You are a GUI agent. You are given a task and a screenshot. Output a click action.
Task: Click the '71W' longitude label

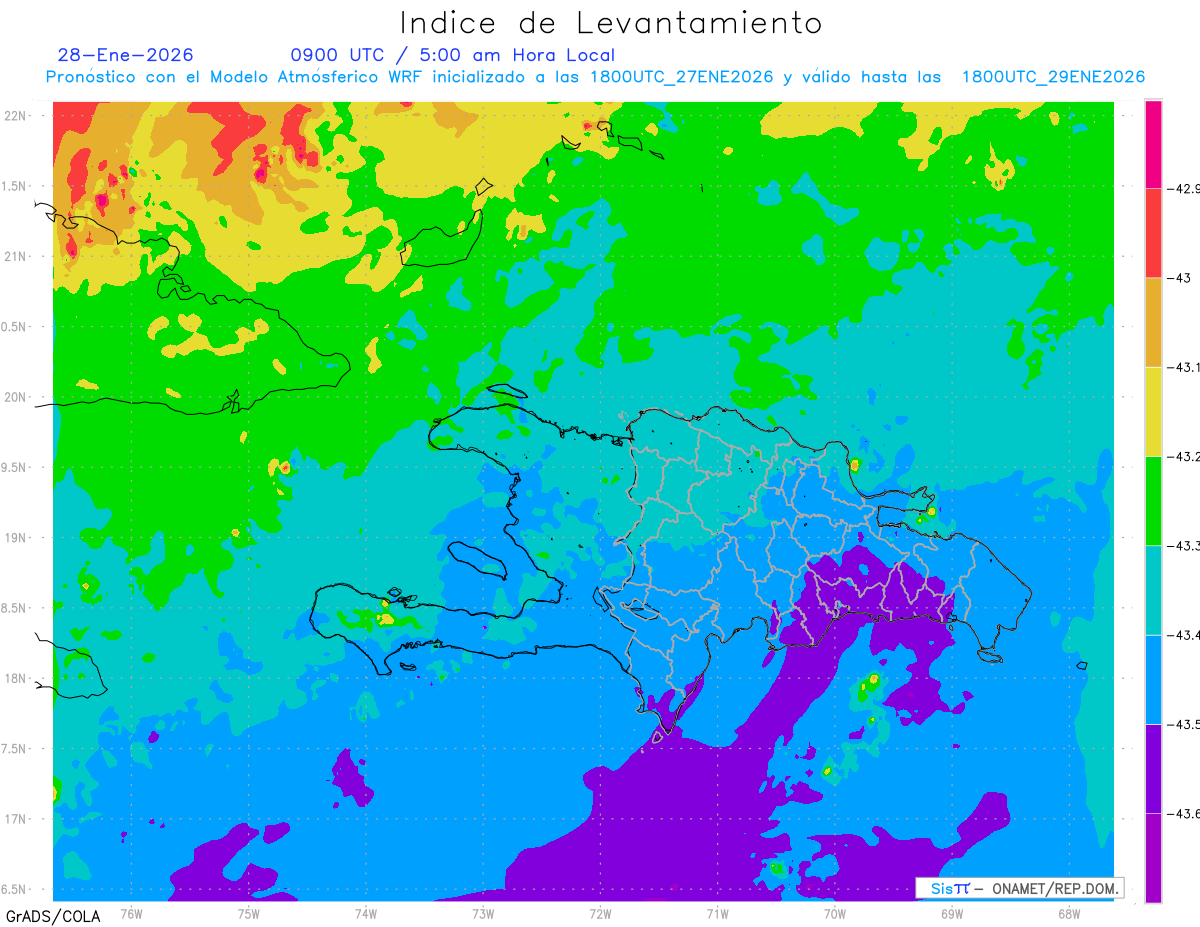click(717, 913)
